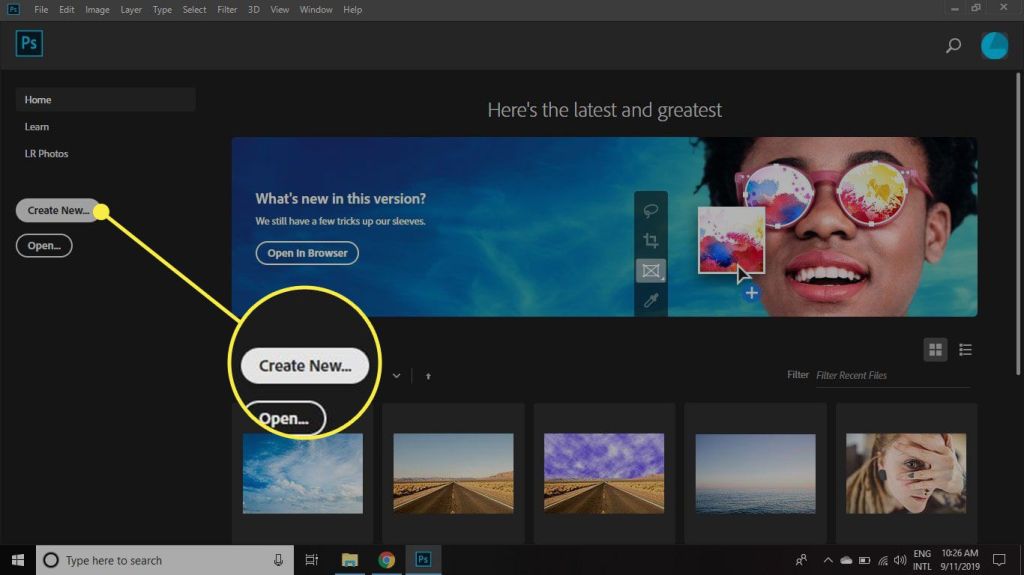1024x575 pixels.
Task: Click the Photoshop Ps logo icon
Action: (29, 44)
